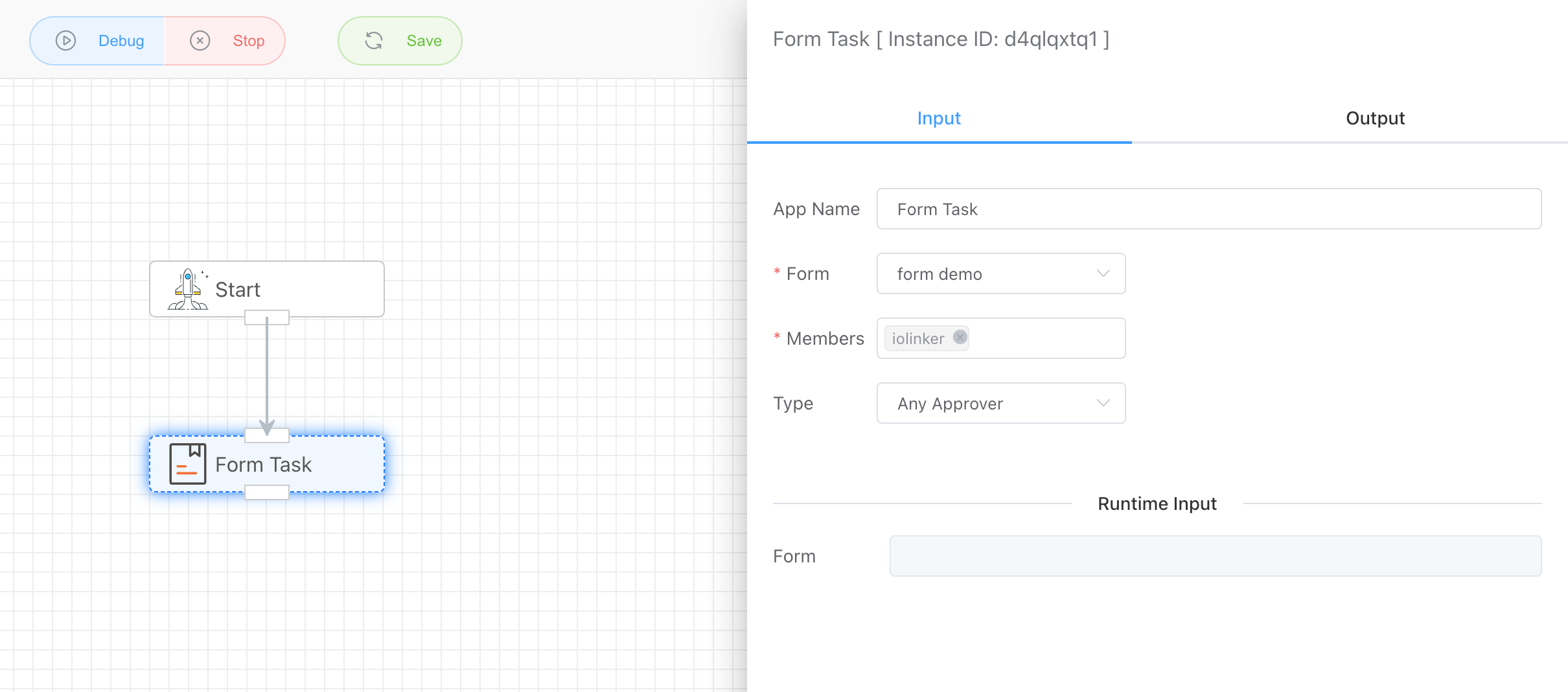Click the rocket icon on Start node
Screen dimensions: 1568x692
click(188, 290)
